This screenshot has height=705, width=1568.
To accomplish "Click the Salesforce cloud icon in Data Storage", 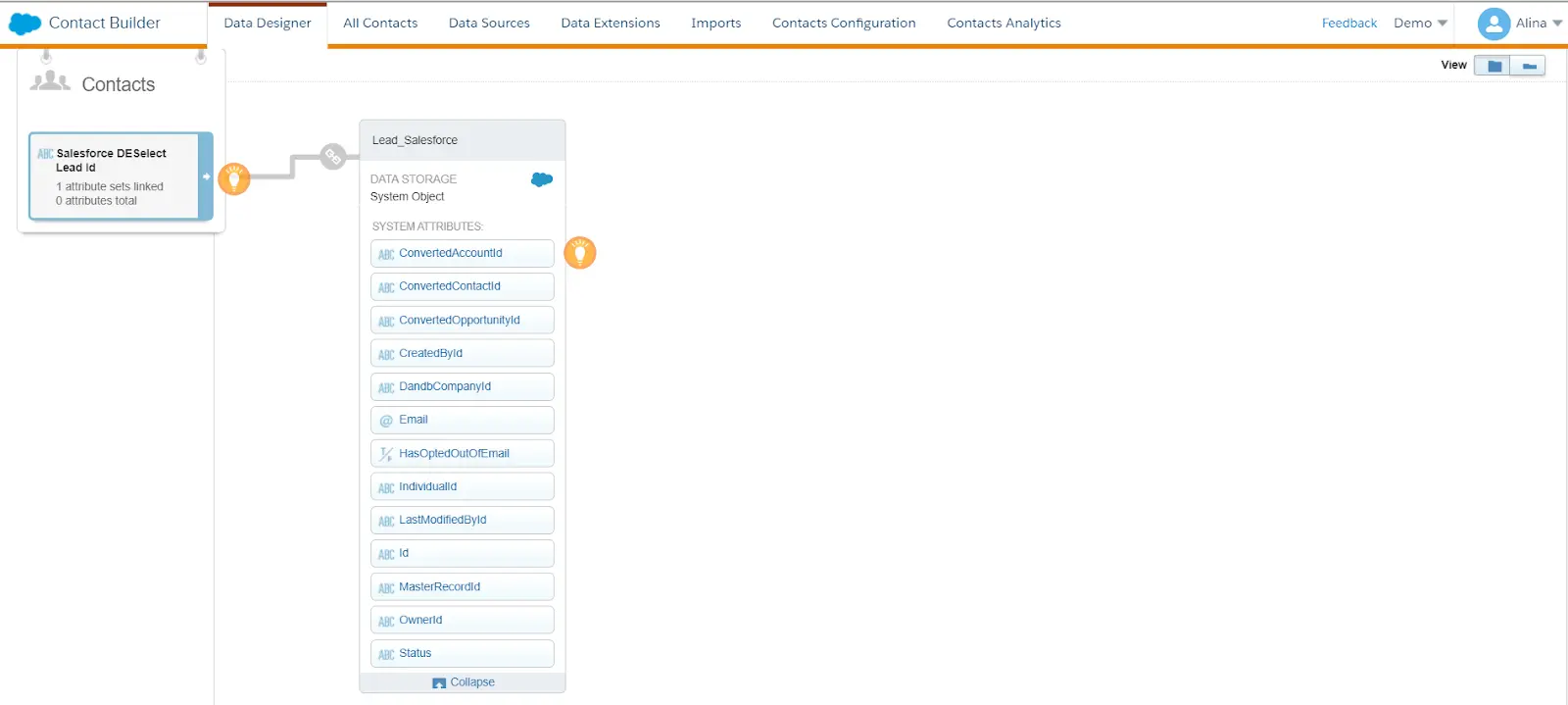I will click(x=542, y=179).
